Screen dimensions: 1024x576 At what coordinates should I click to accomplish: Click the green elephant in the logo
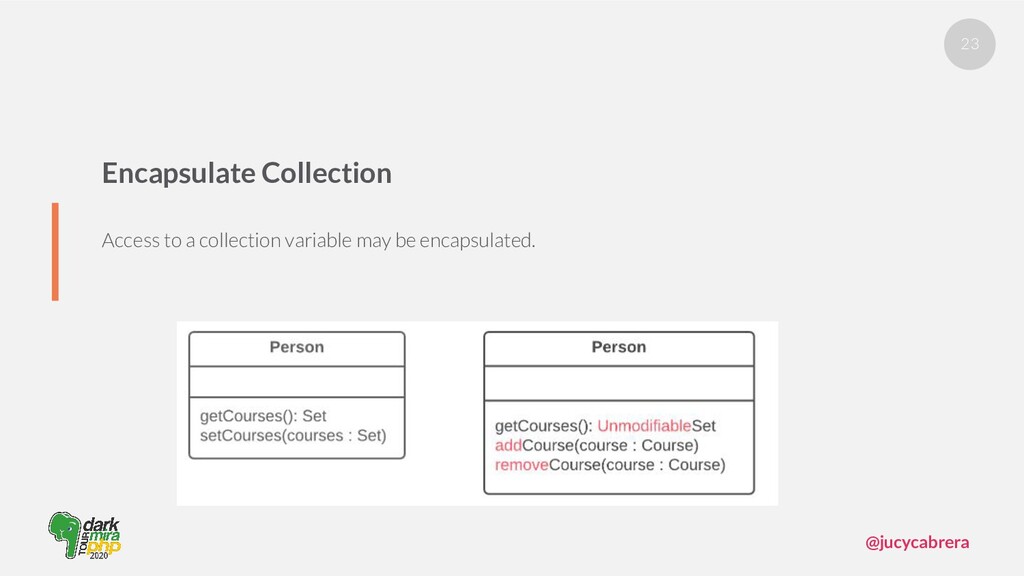pos(63,534)
